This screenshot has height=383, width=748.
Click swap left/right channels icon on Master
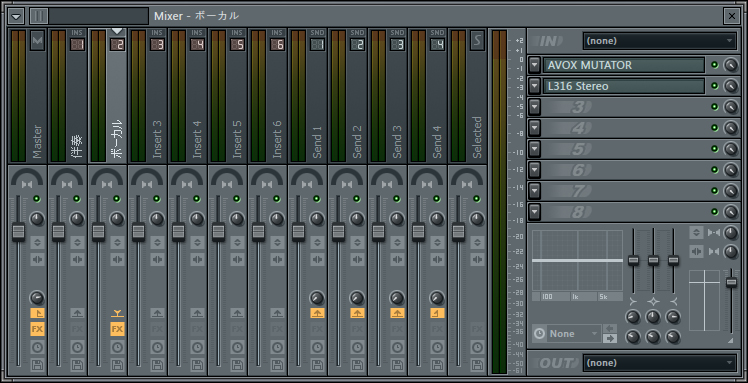[37, 260]
